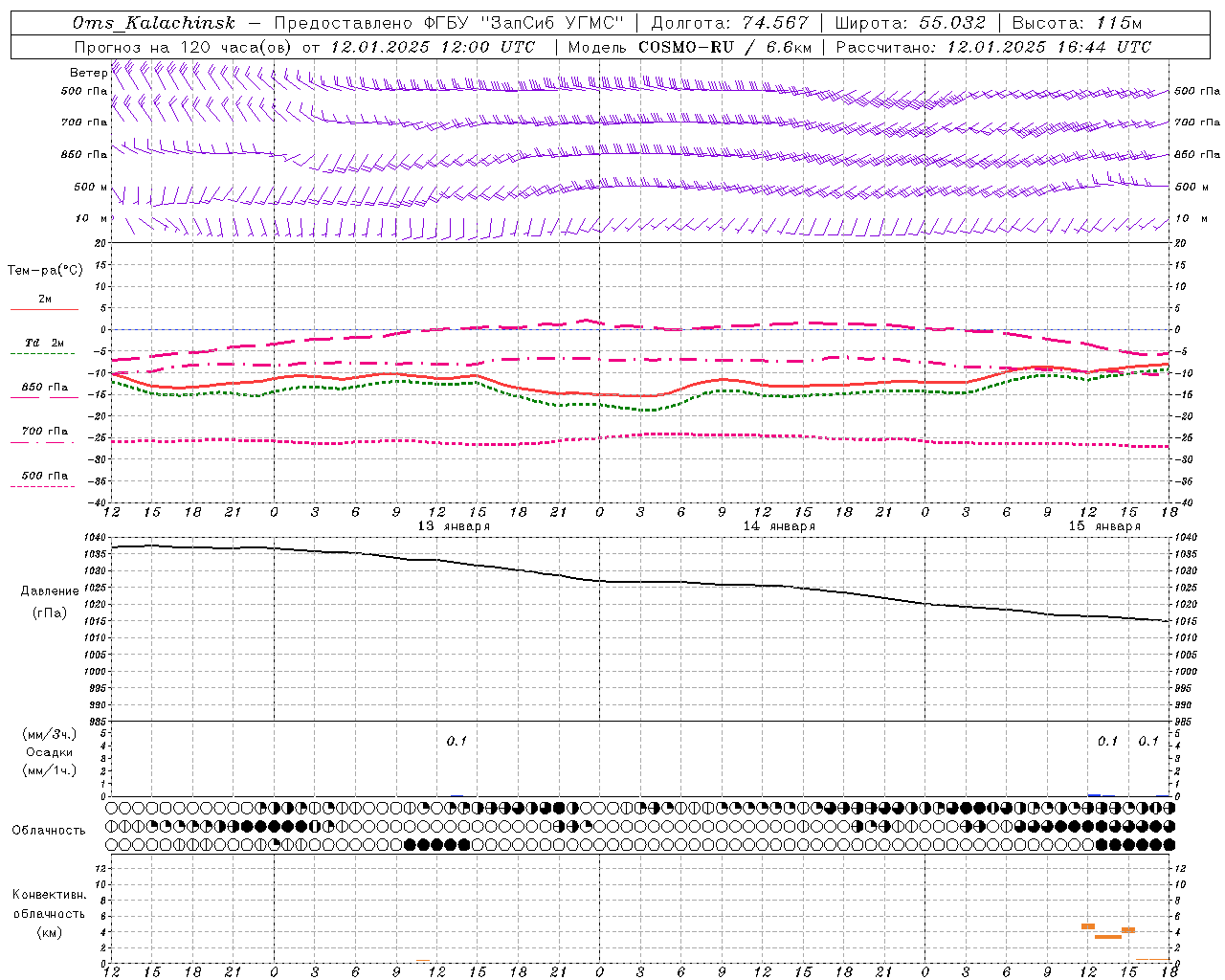The height and width of the screenshot is (980, 1225).
Task: Click the small blue precipitation bar on 15 января
Action: click(x=1095, y=794)
